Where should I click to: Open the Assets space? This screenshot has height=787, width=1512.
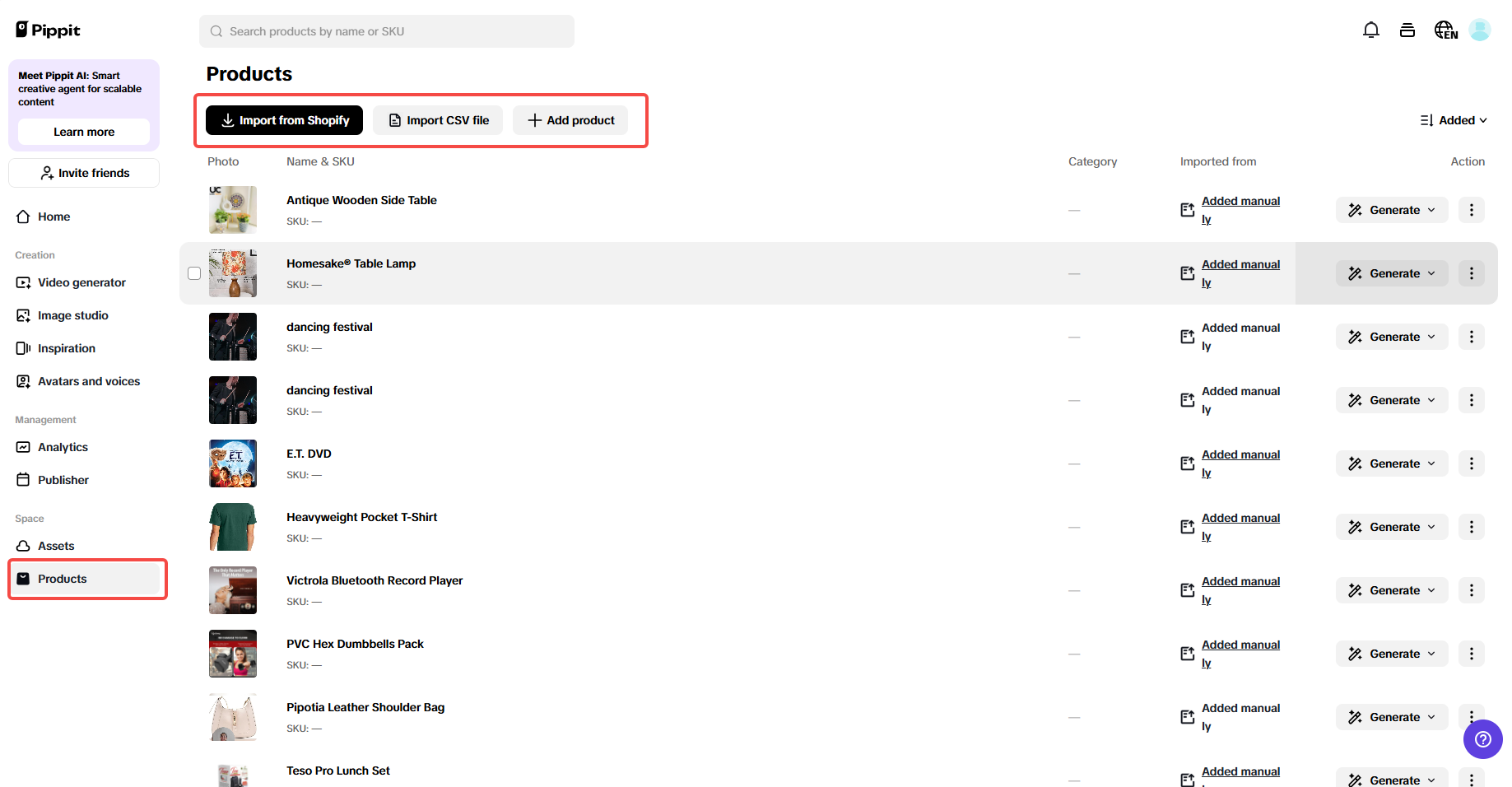pyautogui.click(x=56, y=546)
